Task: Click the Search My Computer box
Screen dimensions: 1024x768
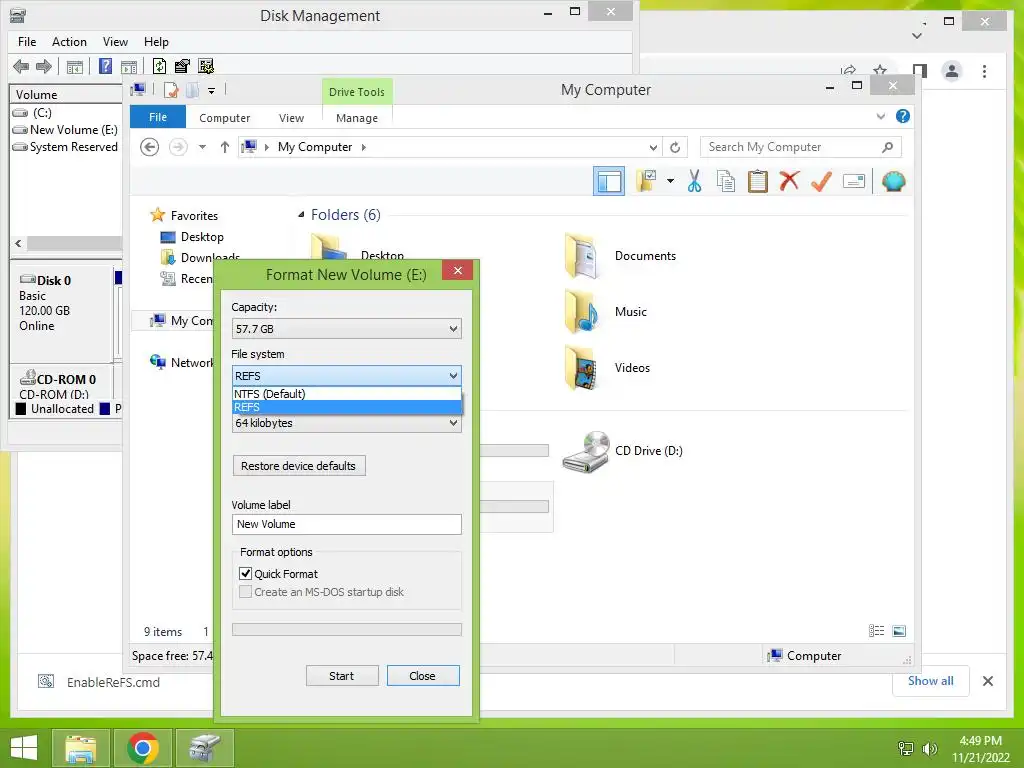Action: (x=801, y=147)
